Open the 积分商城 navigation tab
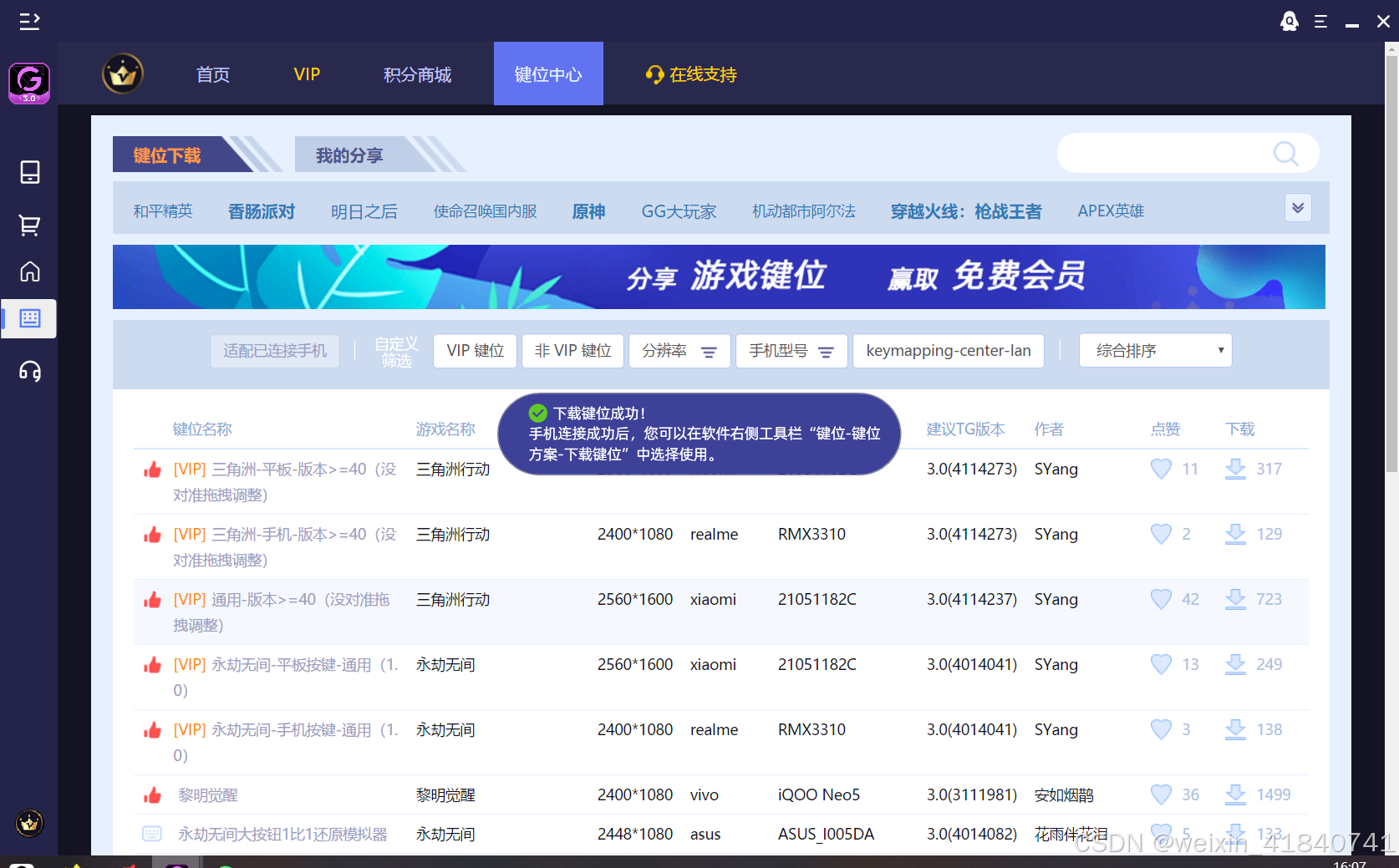This screenshot has width=1399, height=868. 418,74
